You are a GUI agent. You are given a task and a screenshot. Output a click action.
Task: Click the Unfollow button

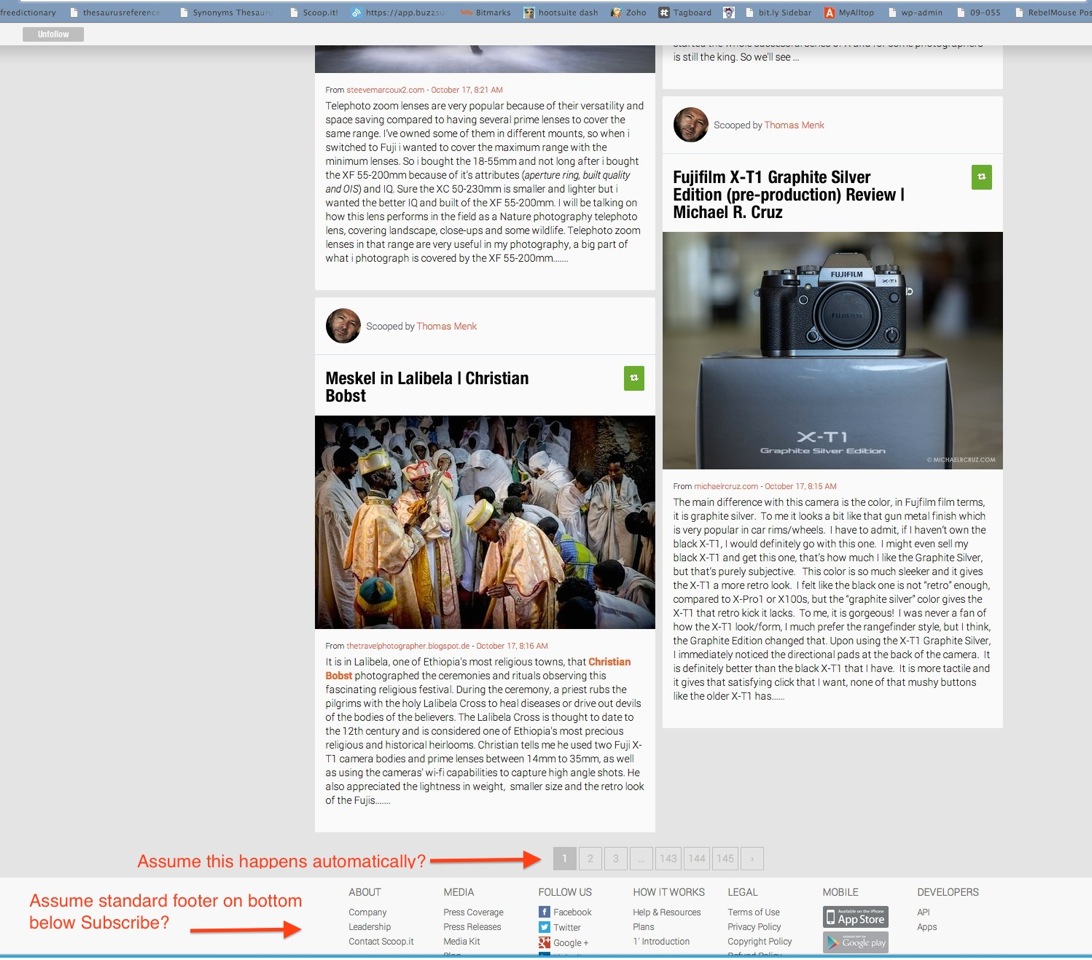coord(53,34)
